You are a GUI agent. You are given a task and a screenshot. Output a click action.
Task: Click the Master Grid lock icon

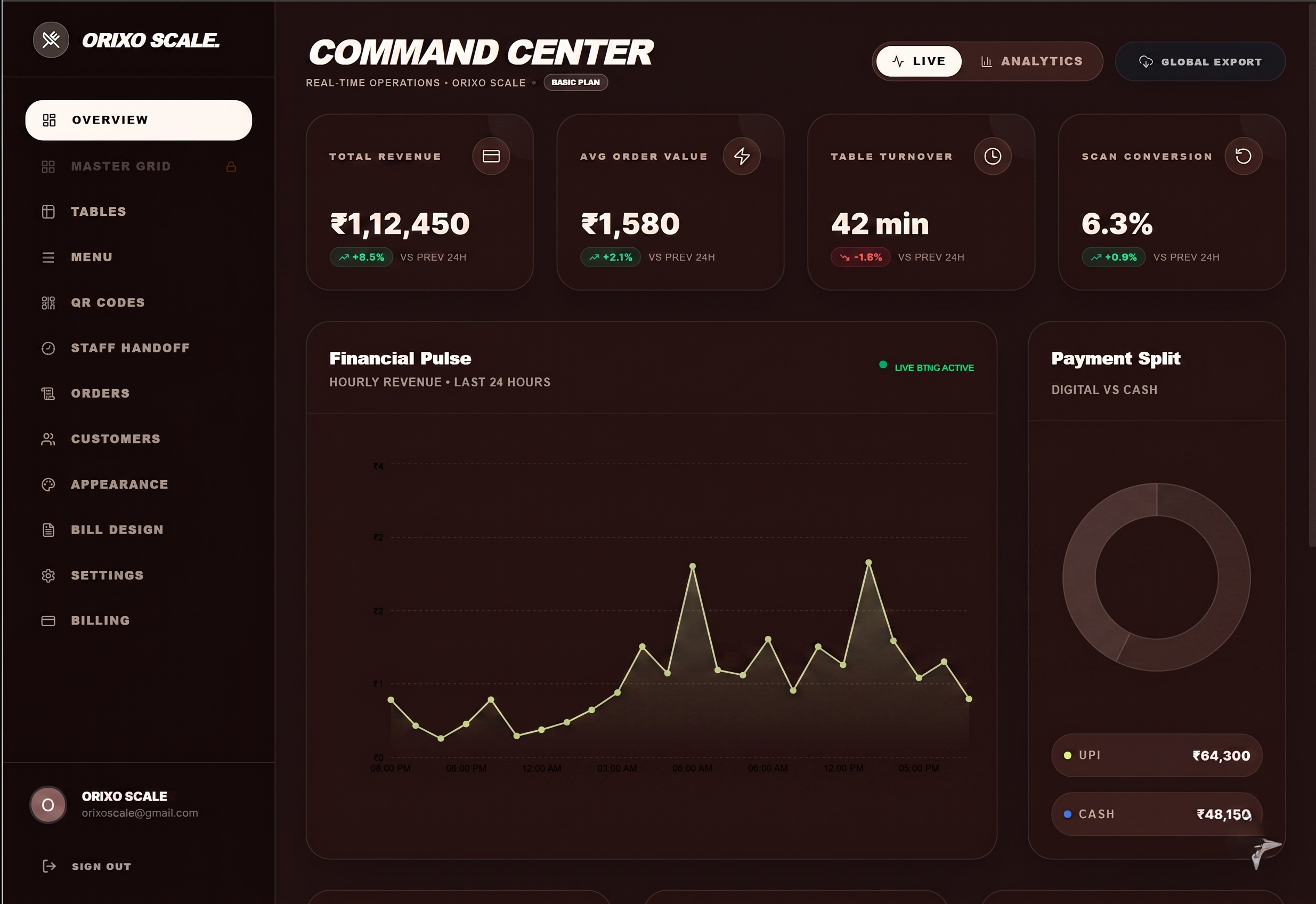pyautogui.click(x=231, y=166)
